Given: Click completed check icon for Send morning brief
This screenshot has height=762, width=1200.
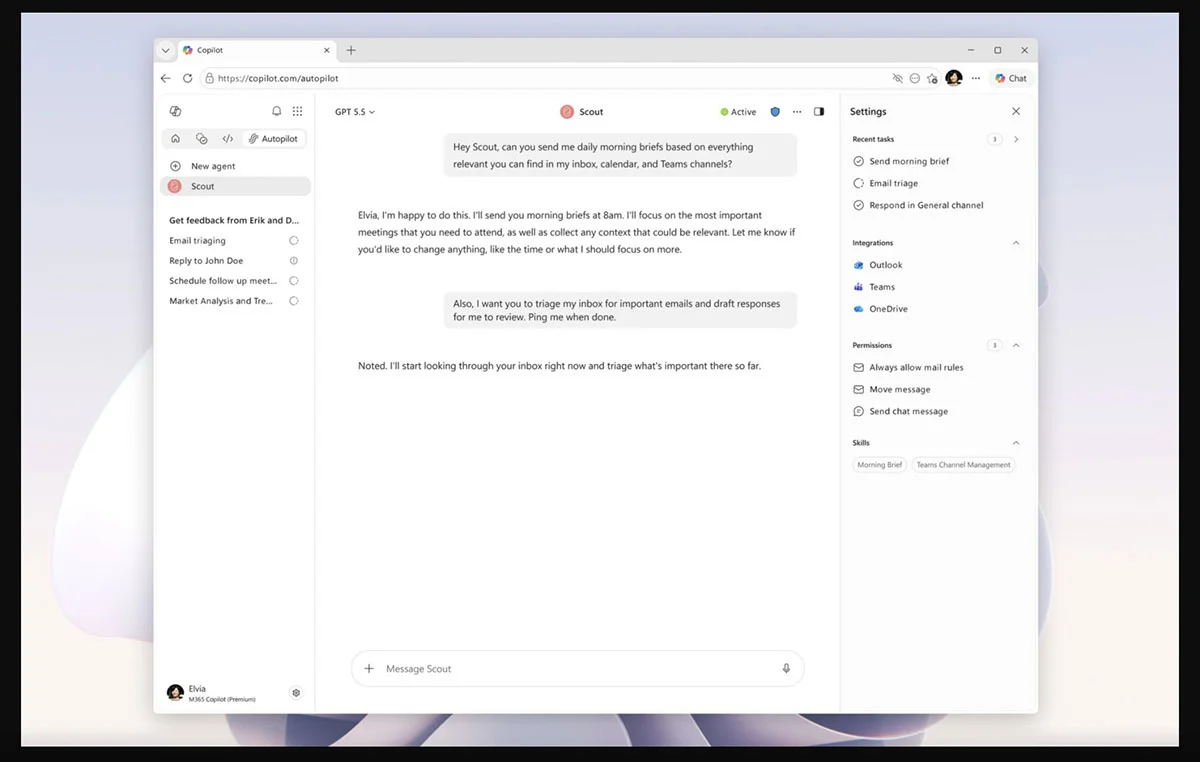Looking at the screenshot, I should click(858, 161).
